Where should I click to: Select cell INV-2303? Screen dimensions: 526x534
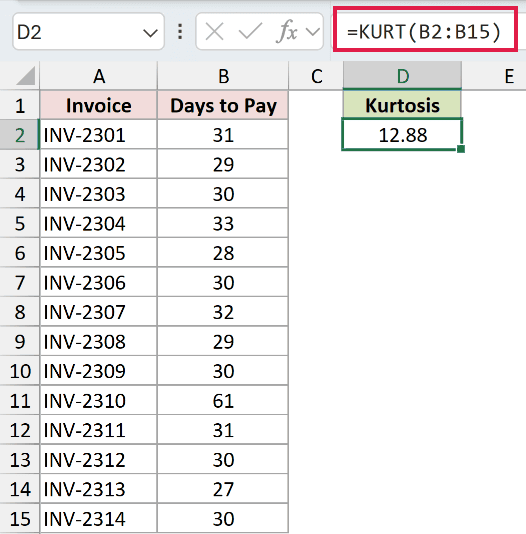pos(99,193)
